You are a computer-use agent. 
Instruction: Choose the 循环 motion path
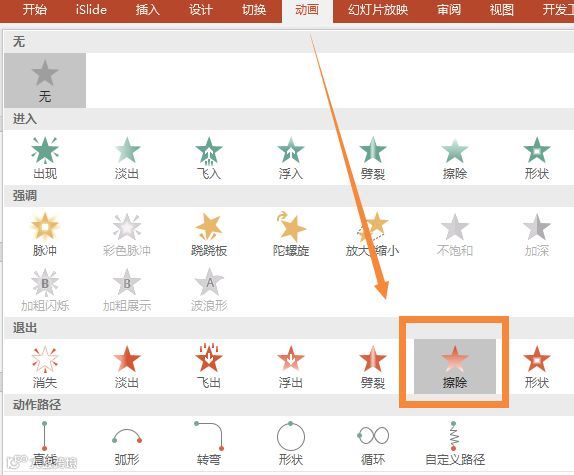click(373, 443)
